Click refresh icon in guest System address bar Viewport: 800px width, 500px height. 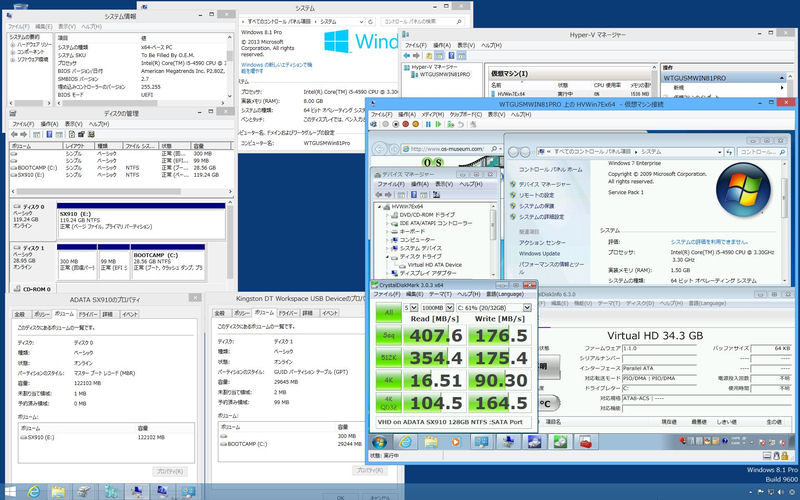(730, 152)
